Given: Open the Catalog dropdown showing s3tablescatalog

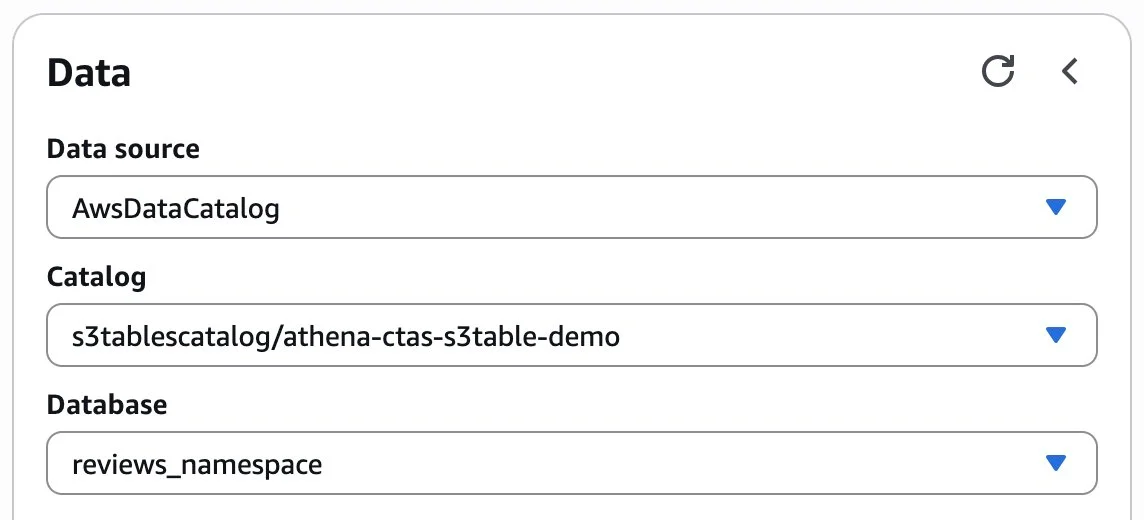Looking at the screenshot, I should (x=572, y=335).
